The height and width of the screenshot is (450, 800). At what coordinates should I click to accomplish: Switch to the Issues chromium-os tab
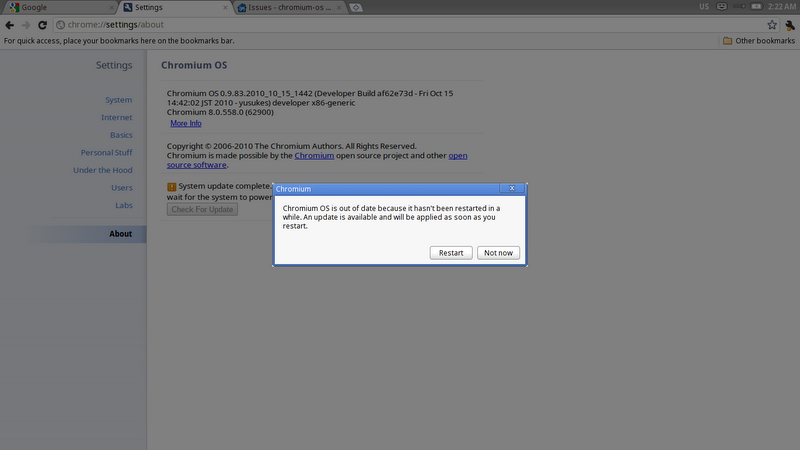pyautogui.click(x=290, y=7)
